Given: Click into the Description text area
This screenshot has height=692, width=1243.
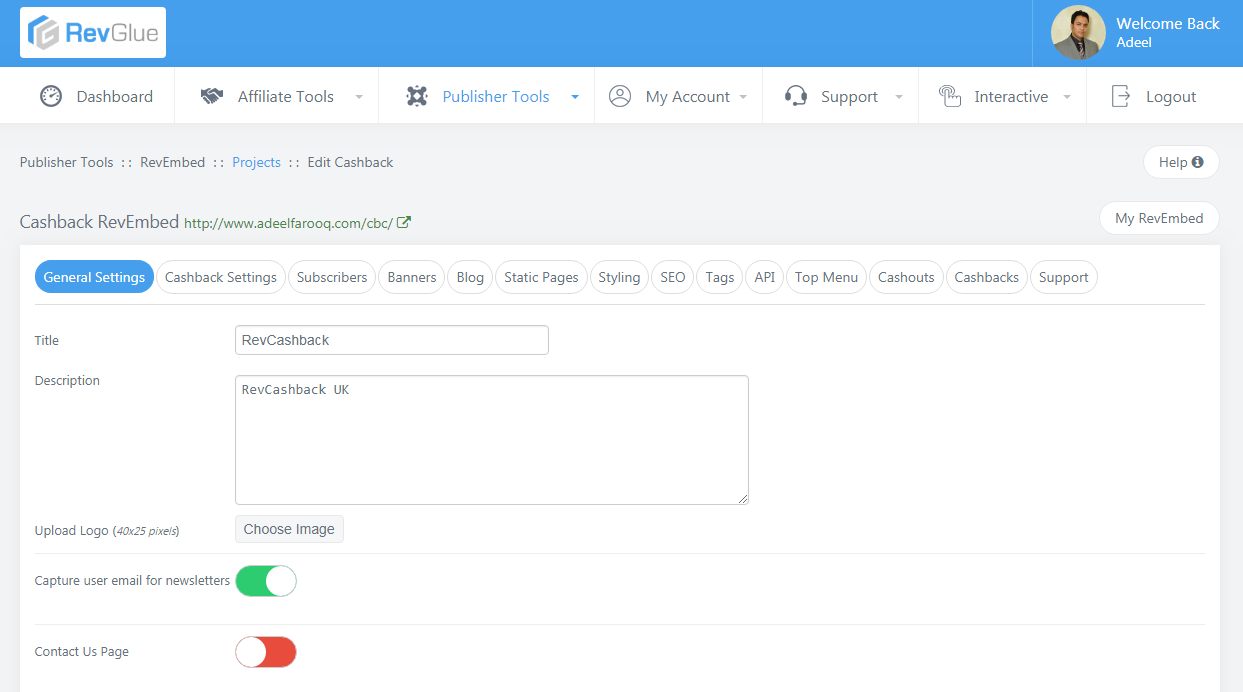Looking at the screenshot, I should point(492,440).
